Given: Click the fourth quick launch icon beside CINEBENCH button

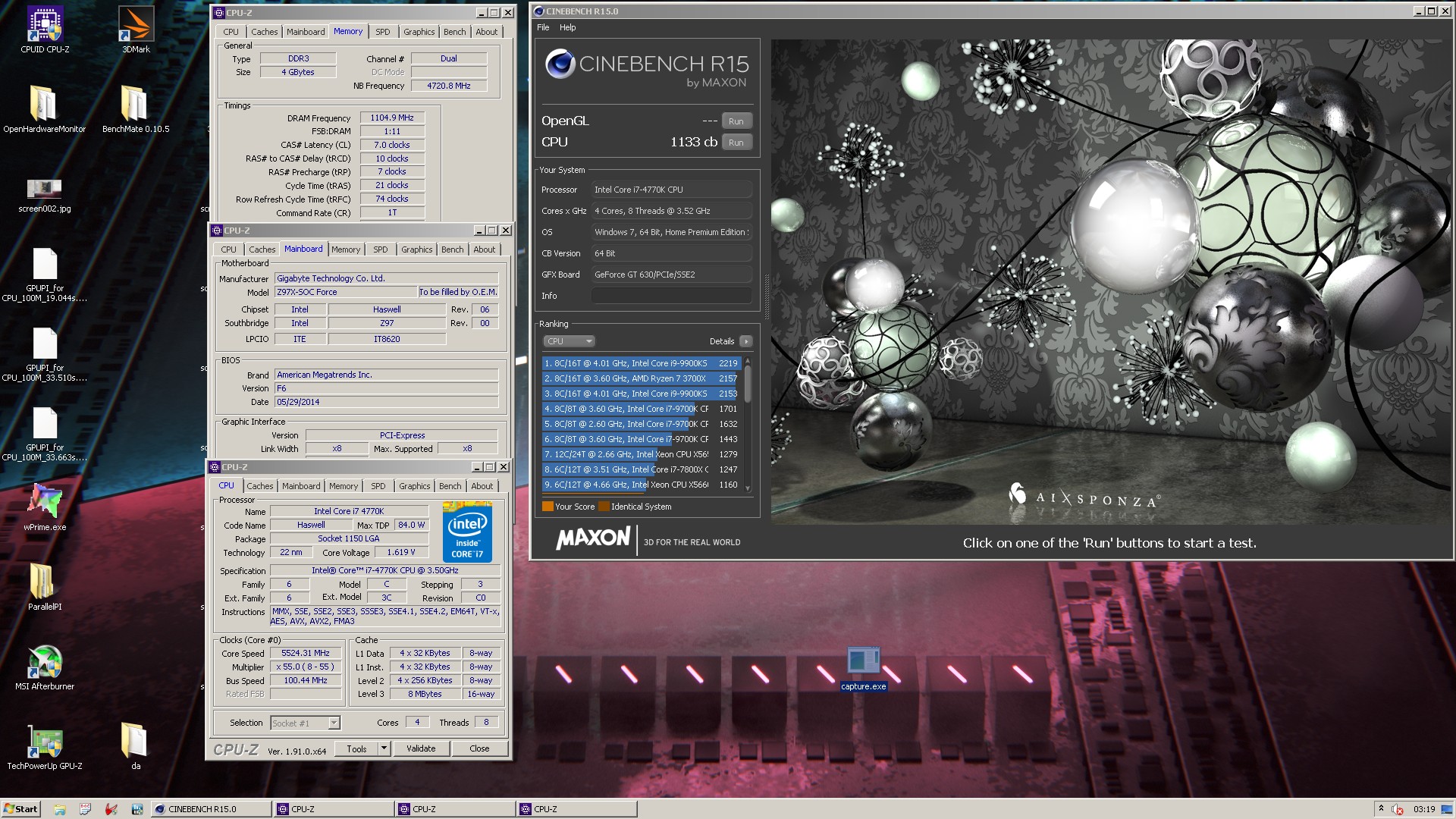Looking at the screenshot, I should point(136,809).
